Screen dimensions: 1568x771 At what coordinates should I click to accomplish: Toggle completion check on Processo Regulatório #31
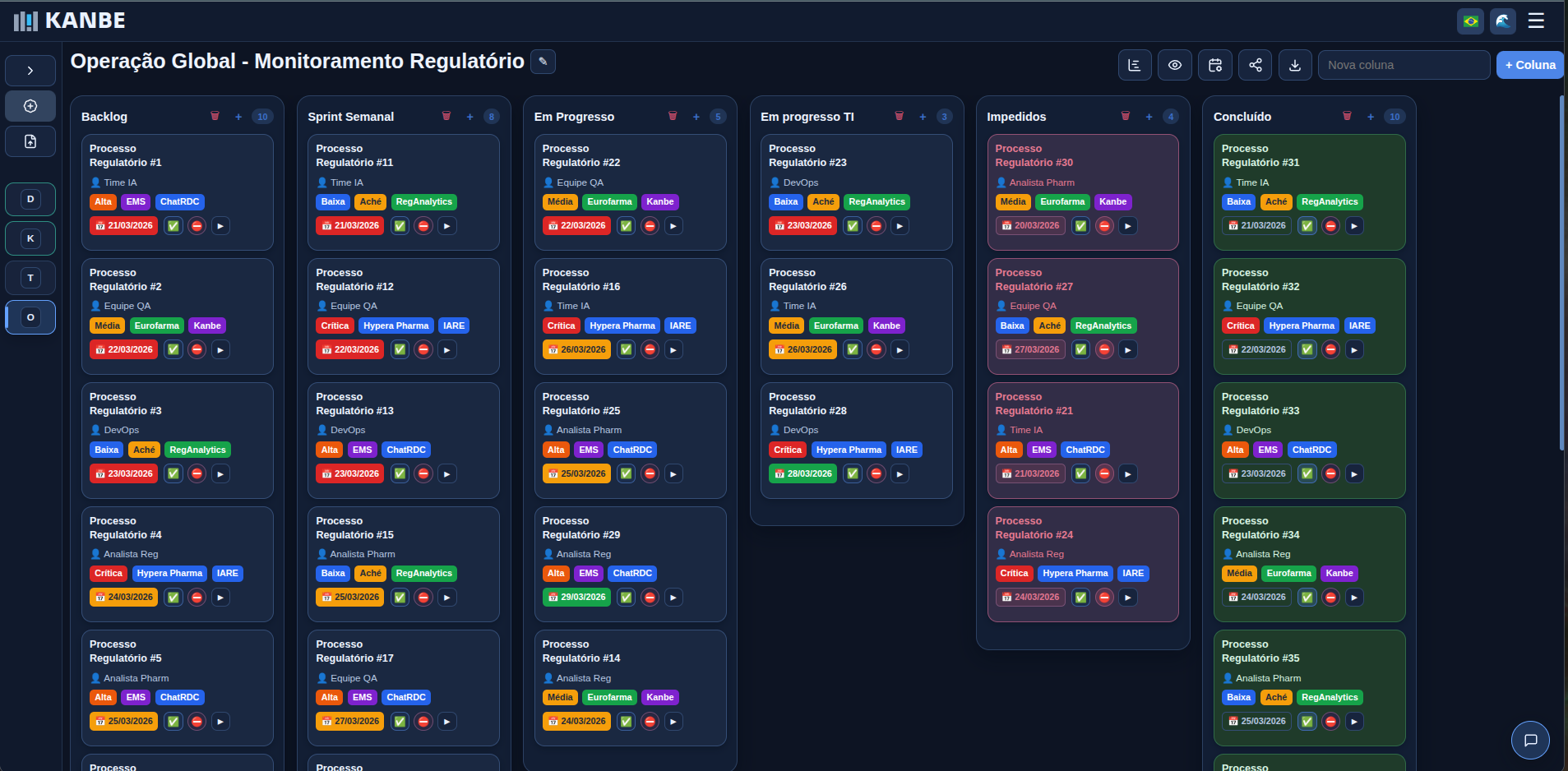tap(1307, 225)
